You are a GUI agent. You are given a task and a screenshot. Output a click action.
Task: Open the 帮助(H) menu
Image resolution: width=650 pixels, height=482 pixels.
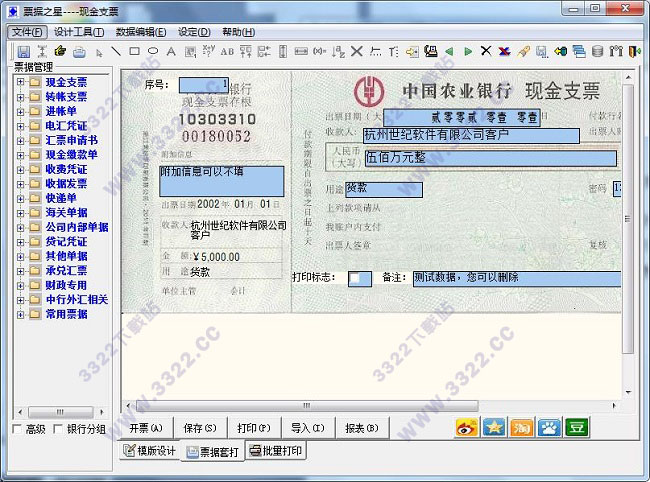(x=239, y=32)
